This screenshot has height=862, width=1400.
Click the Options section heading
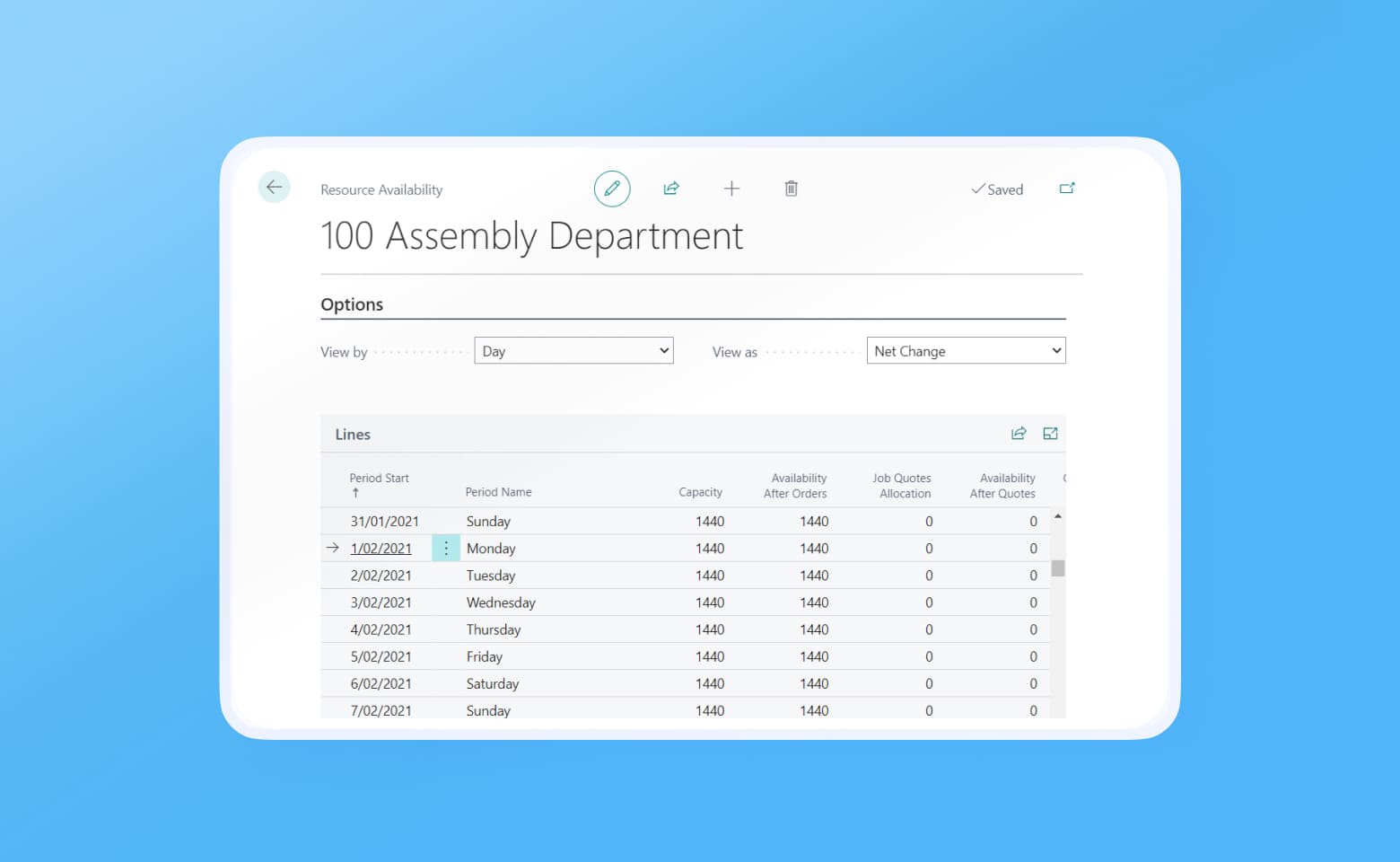[352, 304]
